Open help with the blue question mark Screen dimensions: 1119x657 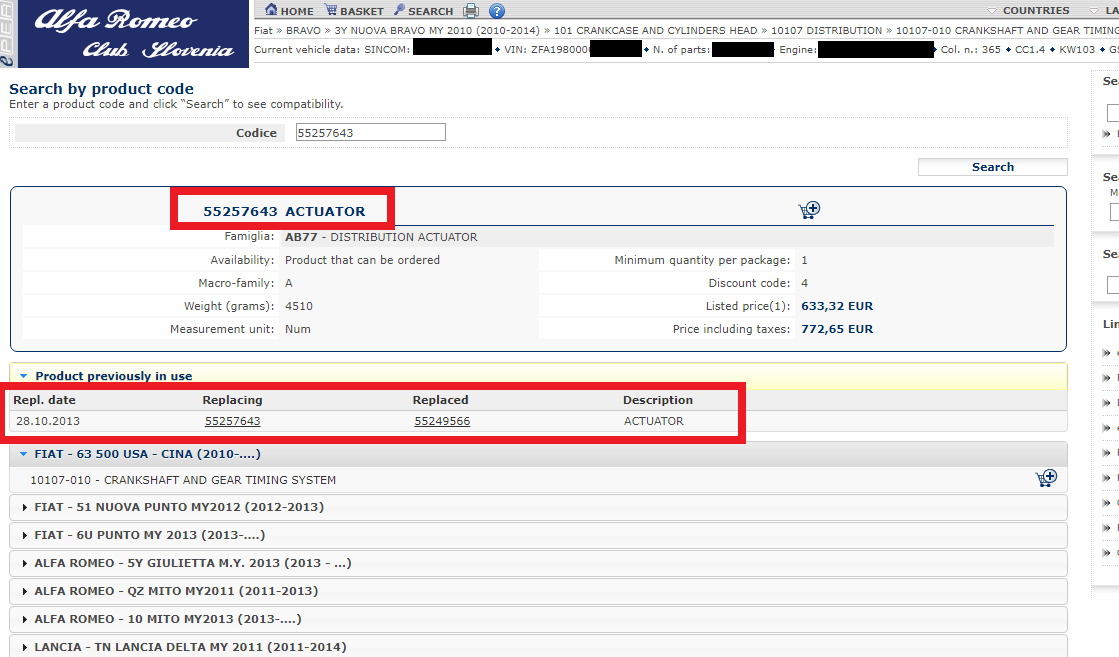[x=497, y=11]
